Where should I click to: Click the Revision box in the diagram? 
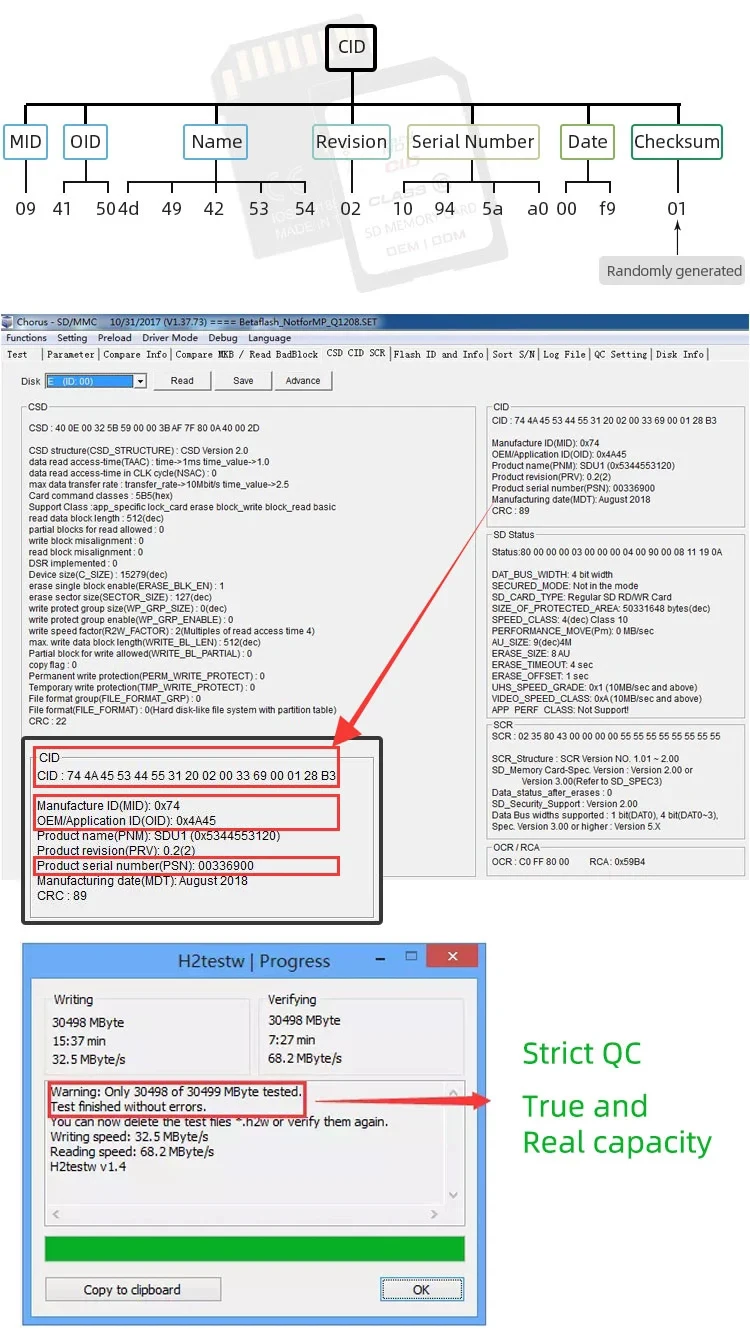click(x=351, y=142)
